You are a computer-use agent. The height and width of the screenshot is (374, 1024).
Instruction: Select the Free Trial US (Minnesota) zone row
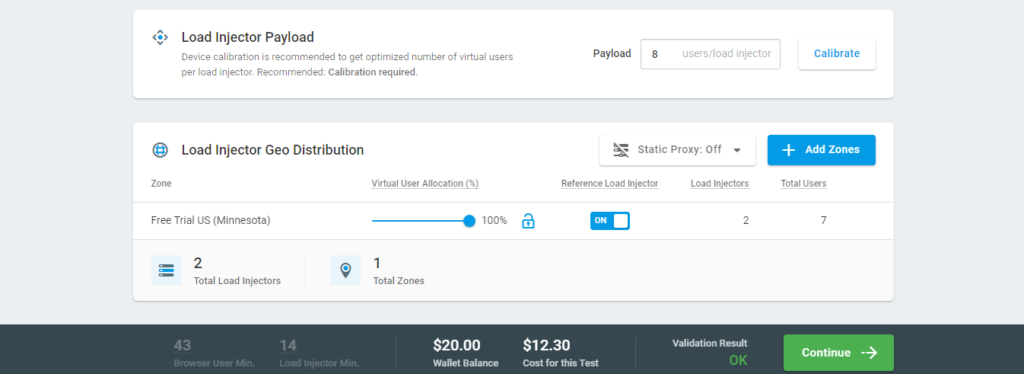513,221
